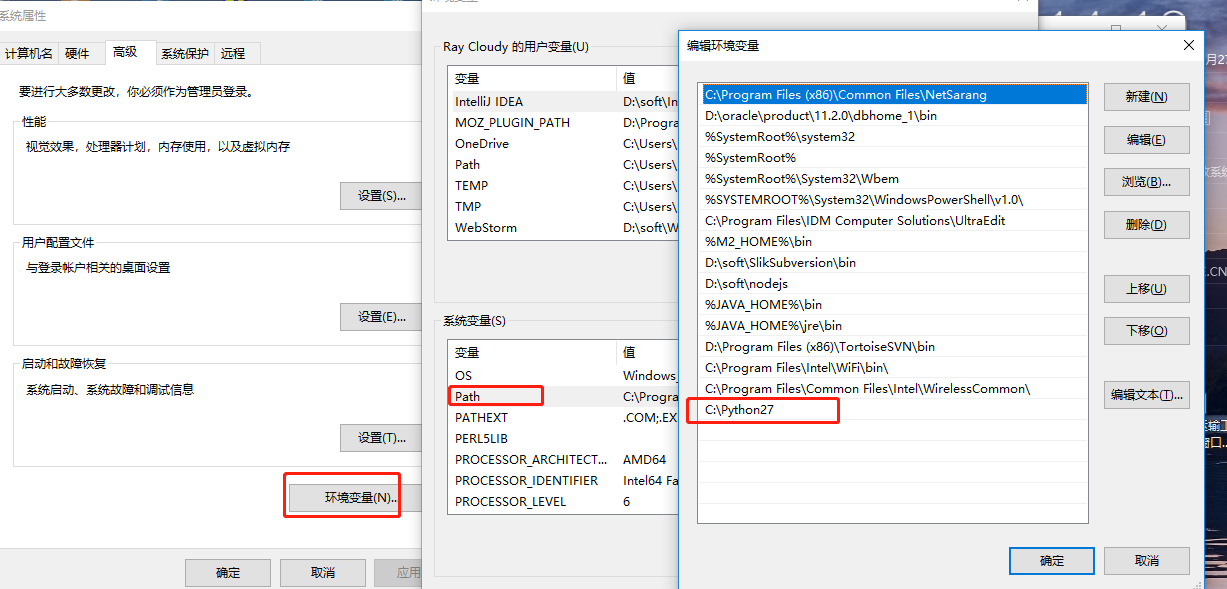The height and width of the screenshot is (589, 1227).
Task: Select the %SystemRoot%\system32 path entry
Action: 760,136
